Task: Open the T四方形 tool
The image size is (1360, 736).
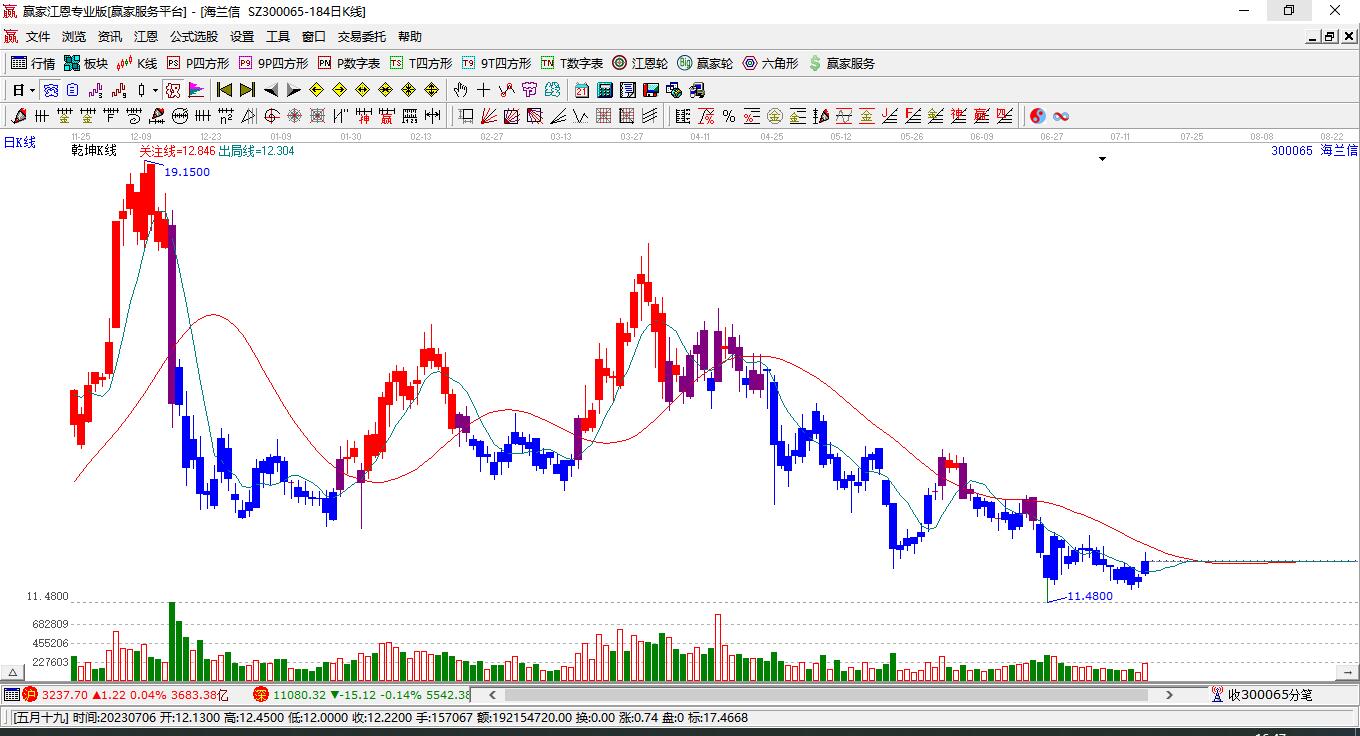Action: pyautogui.click(x=421, y=63)
